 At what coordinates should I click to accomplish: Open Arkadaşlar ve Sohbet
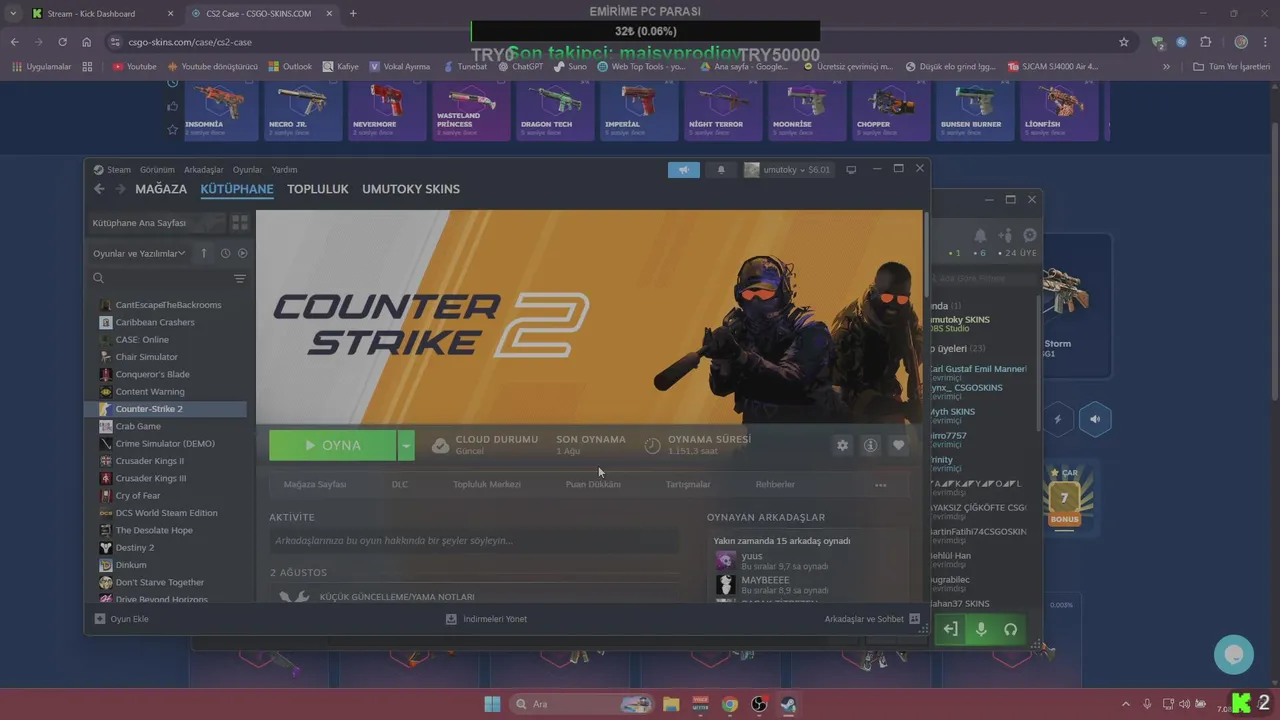tap(872, 619)
